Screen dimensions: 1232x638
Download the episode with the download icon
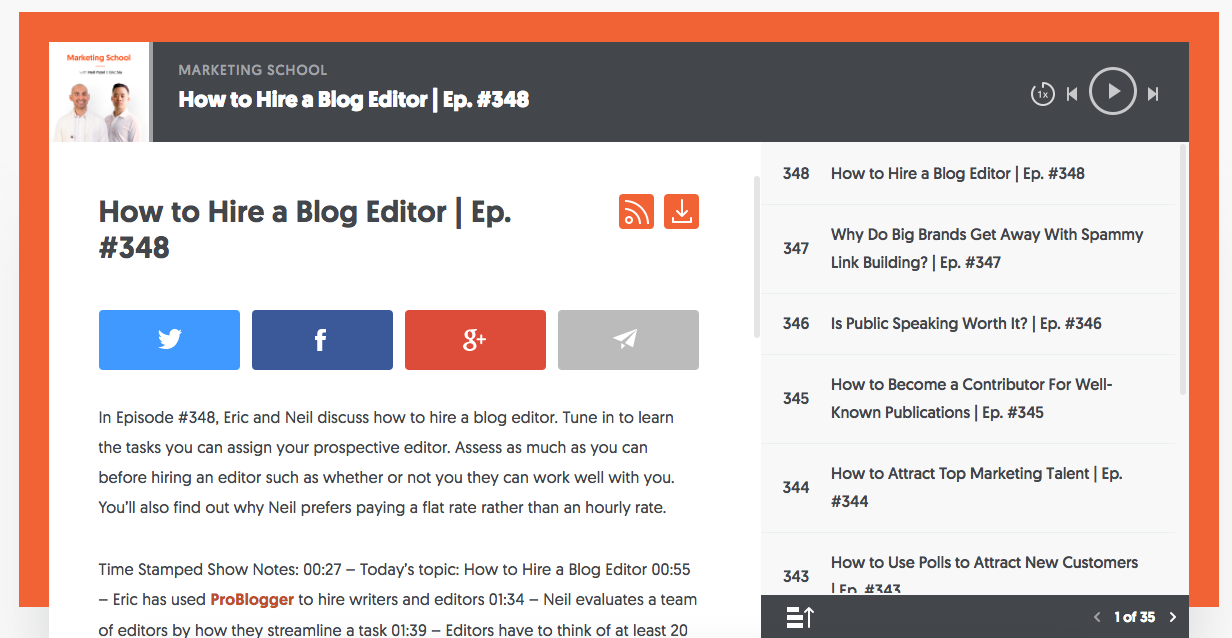tap(681, 212)
